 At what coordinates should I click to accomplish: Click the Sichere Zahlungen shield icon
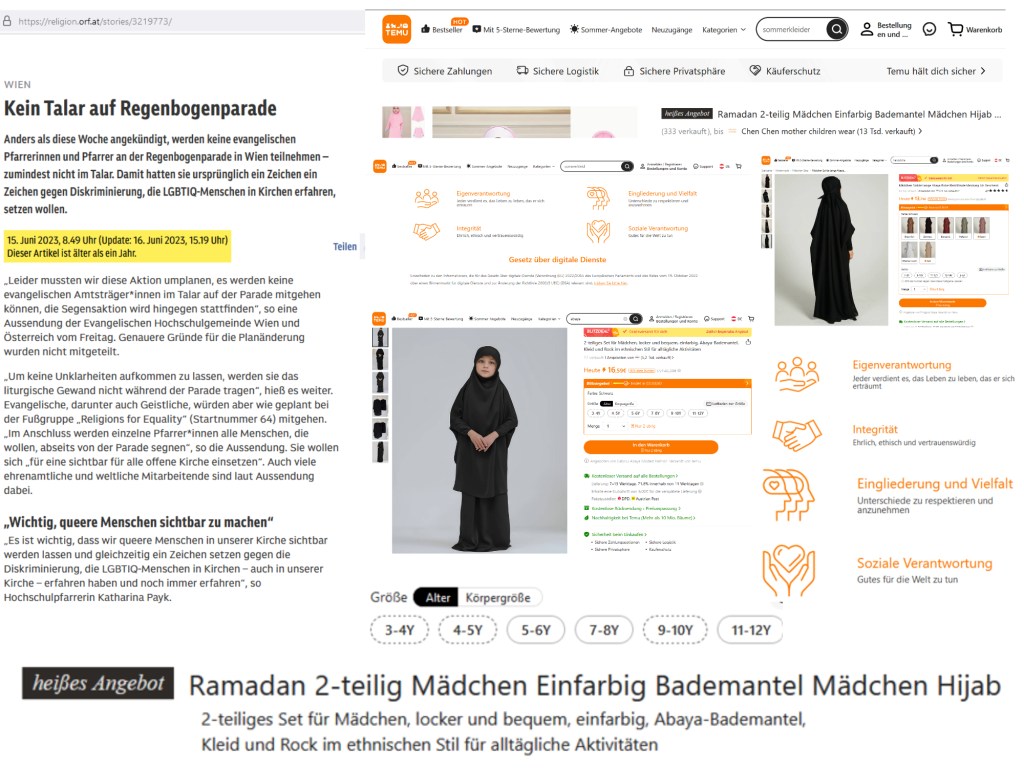click(403, 71)
